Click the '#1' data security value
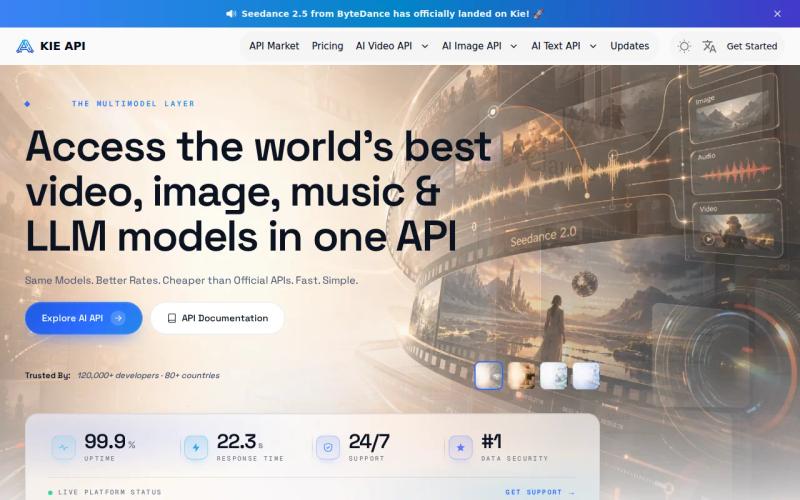 pyautogui.click(x=491, y=441)
